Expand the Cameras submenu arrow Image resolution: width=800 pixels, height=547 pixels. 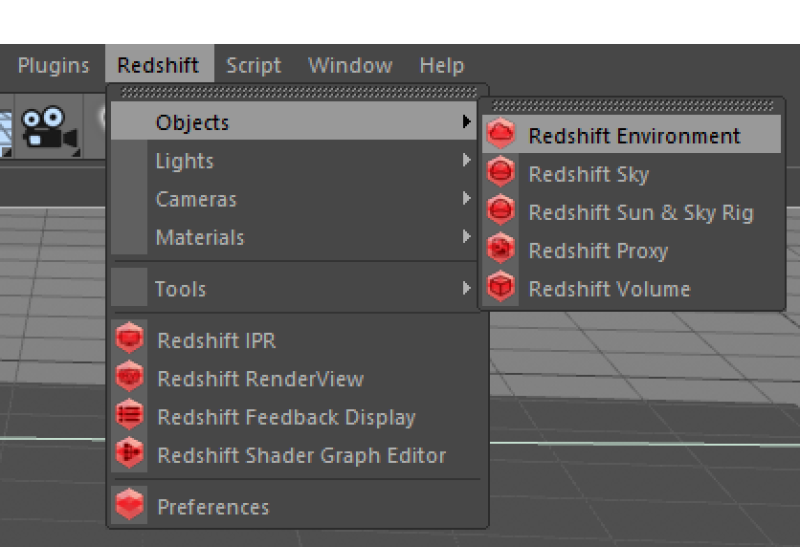466,198
